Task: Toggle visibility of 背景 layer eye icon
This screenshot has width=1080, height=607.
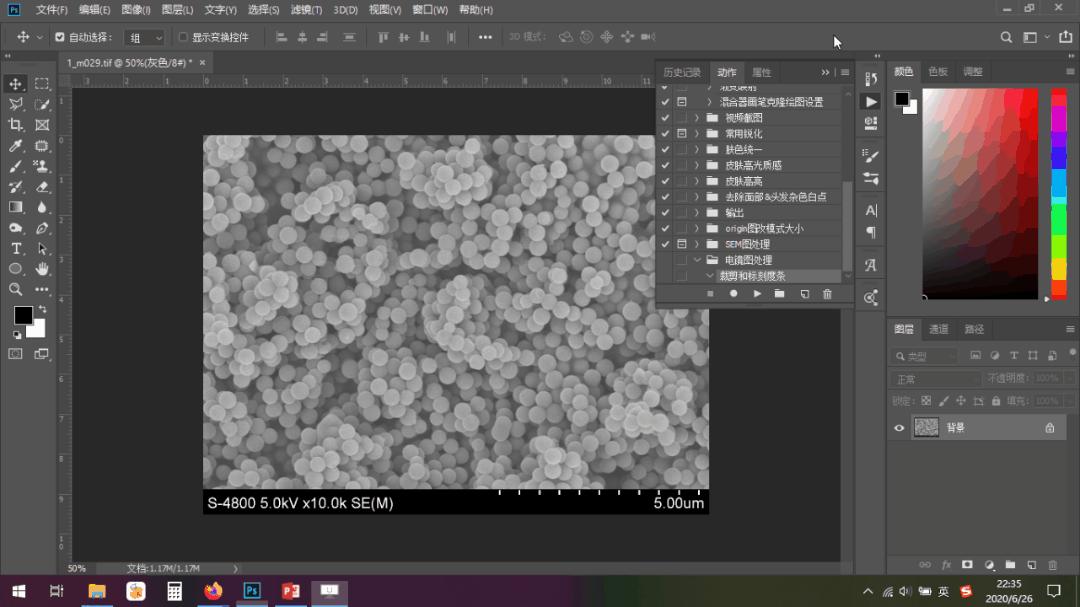Action: [899, 427]
